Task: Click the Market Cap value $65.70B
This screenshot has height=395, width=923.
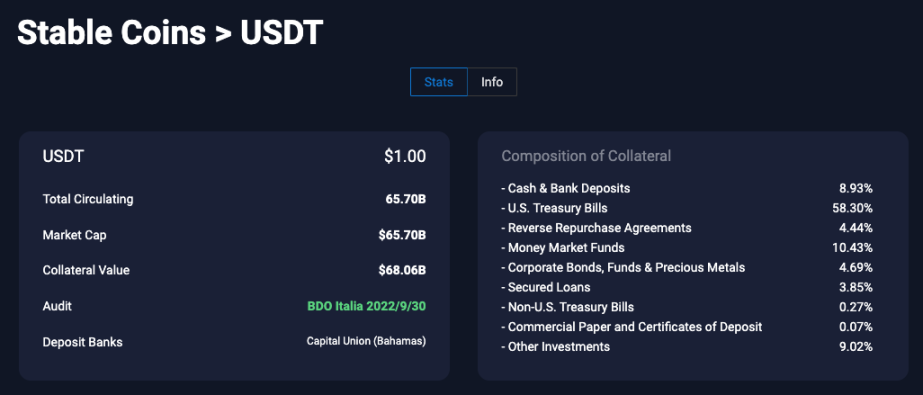Action: click(x=402, y=235)
